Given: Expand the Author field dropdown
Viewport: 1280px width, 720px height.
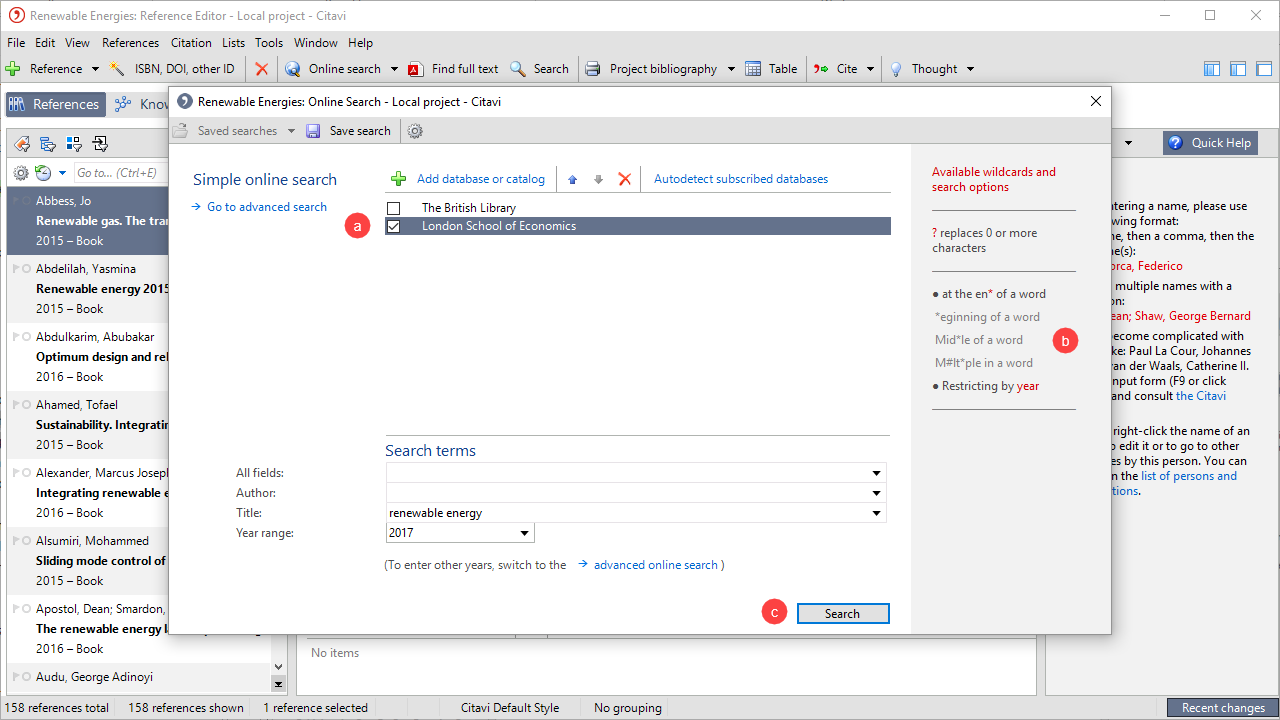Looking at the screenshot, I should [877, 493].
